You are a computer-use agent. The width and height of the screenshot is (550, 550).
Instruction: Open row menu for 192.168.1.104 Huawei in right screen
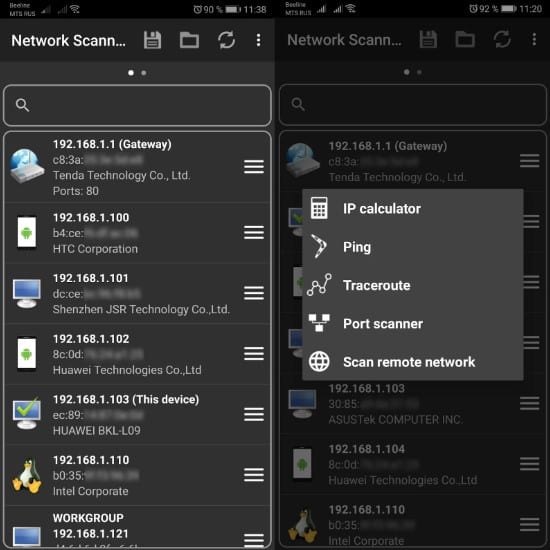(x=530, y=464)
